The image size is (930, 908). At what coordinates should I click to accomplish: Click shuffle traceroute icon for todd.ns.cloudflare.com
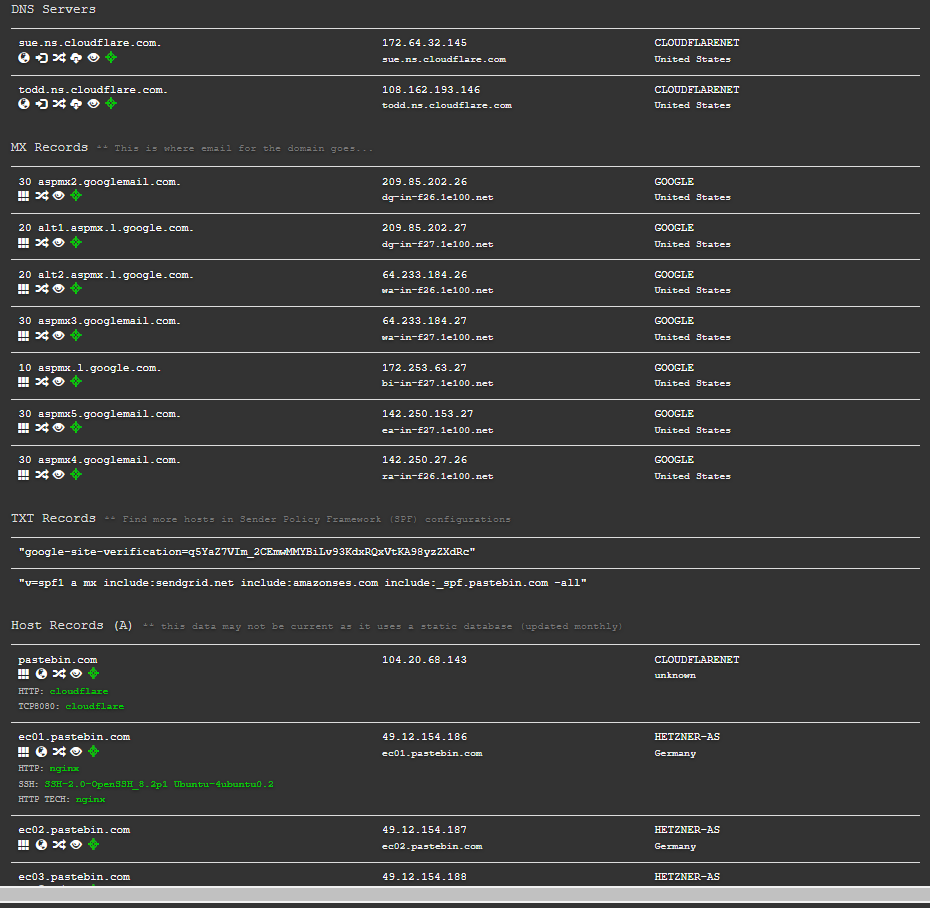pyautogui.click(x=58, y=104)
